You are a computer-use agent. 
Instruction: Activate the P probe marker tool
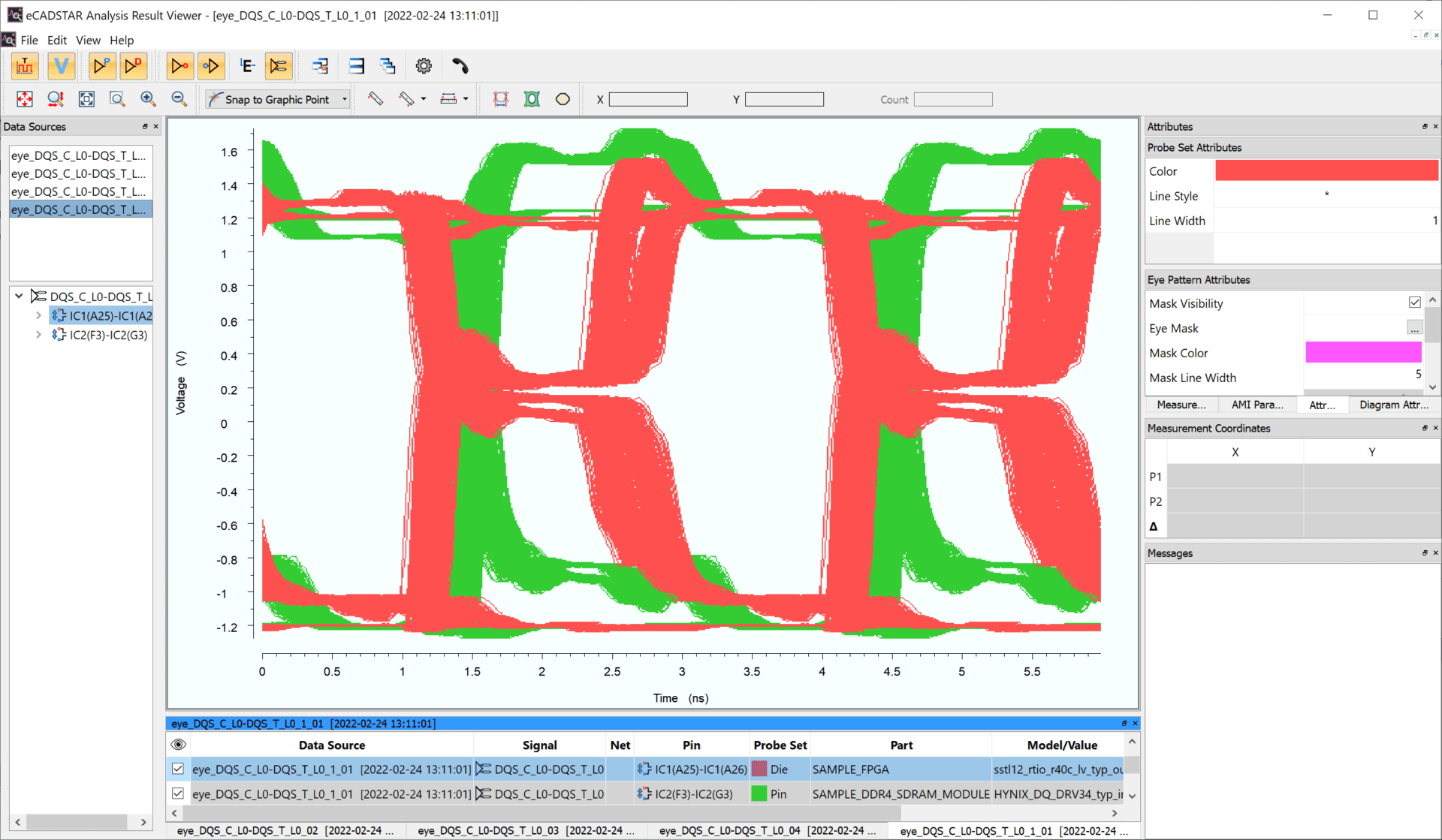point(102,66)
